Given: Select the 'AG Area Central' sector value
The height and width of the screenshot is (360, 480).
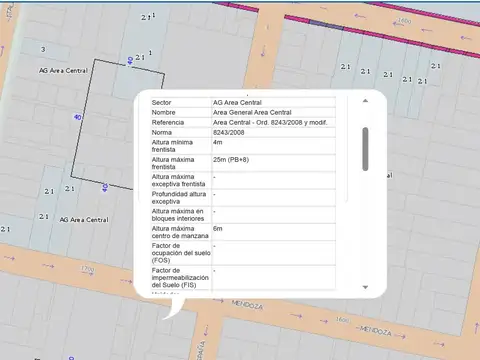Looking at the screenshot, I should click(x=237, y=102).
